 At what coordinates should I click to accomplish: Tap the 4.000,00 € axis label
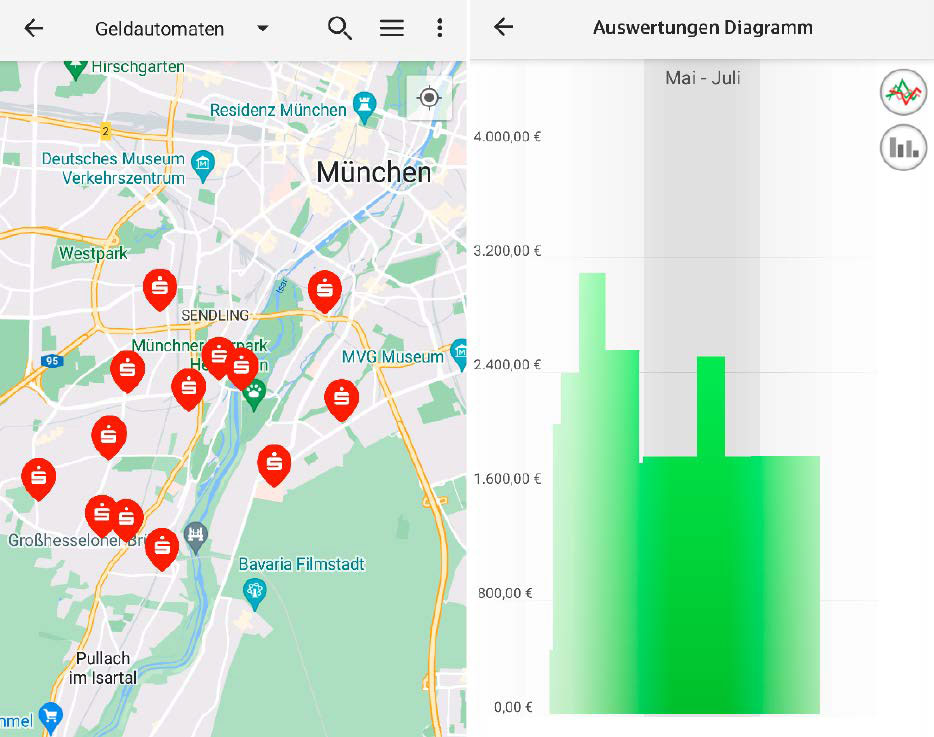pos(507,136)
